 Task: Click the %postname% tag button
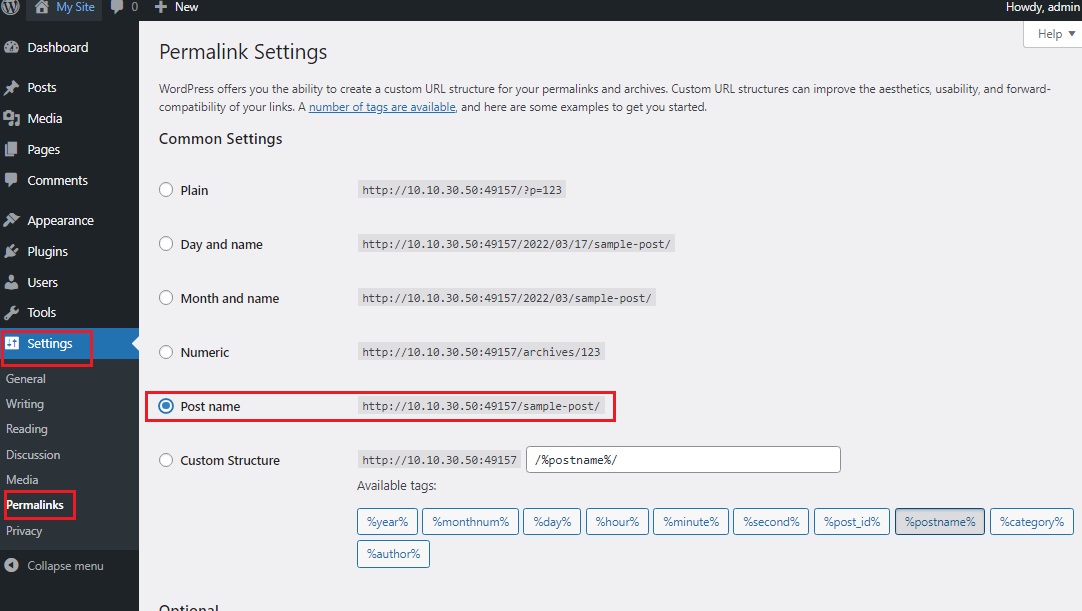940,522
